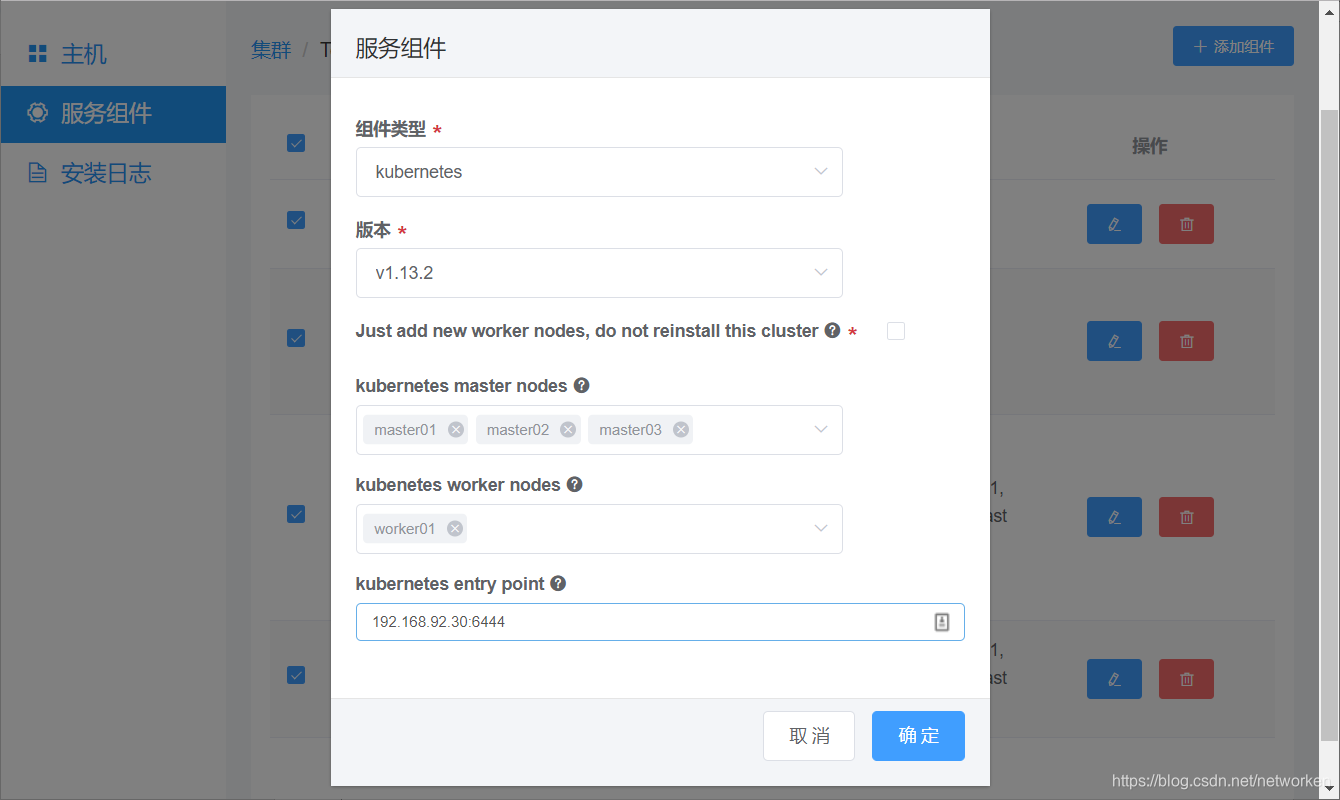Screen dimensions: 1340x800
Task: Toggle the third data row checkbox
Action: click(296, 514)
